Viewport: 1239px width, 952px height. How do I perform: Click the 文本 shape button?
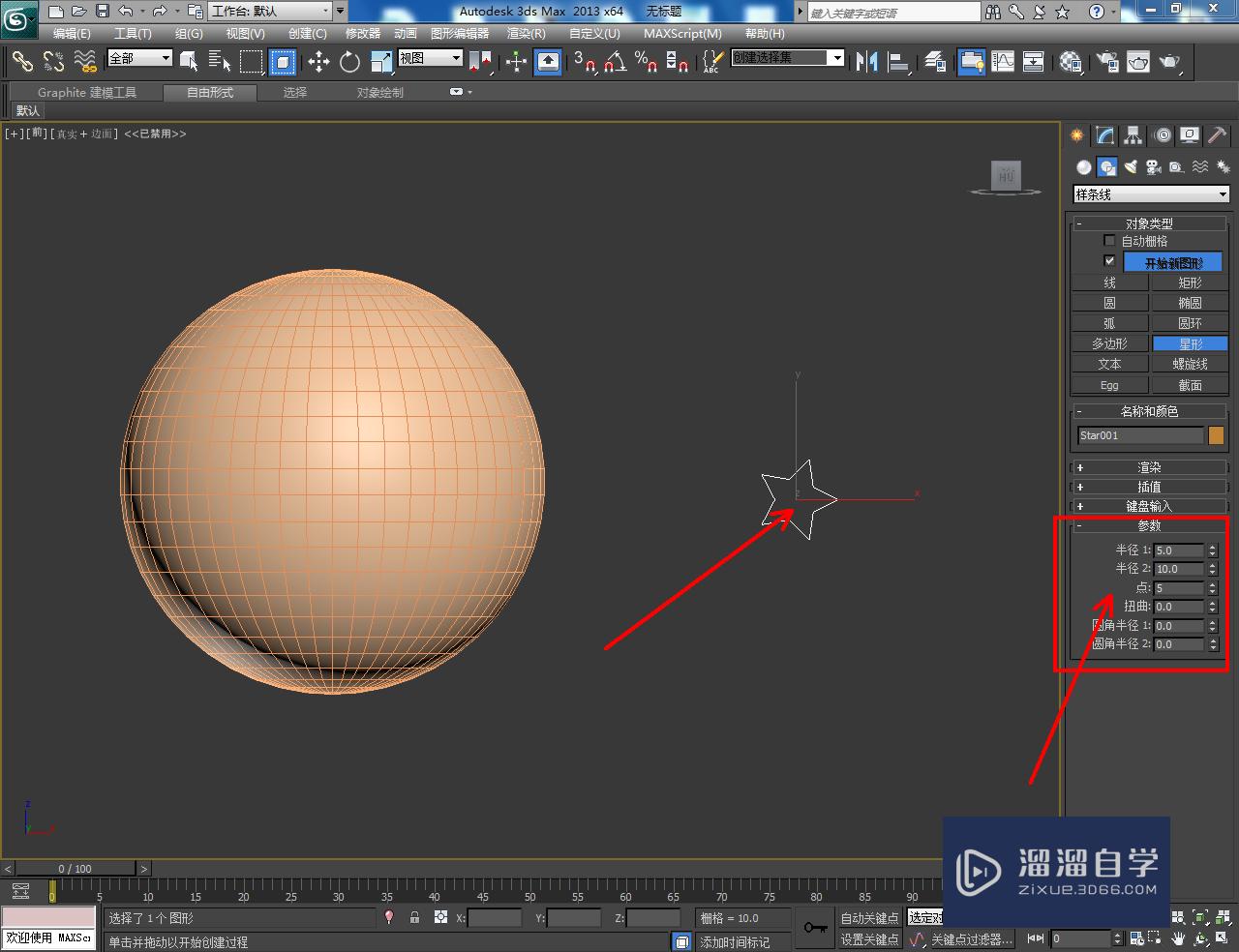1109,364
